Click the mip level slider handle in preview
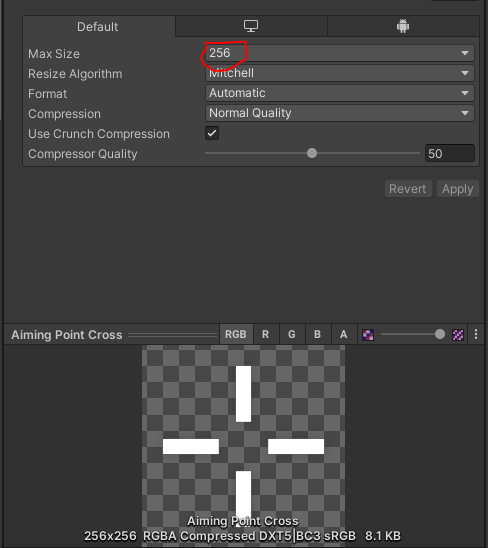This screenshot has height=548, width=488. coord(440,334)
